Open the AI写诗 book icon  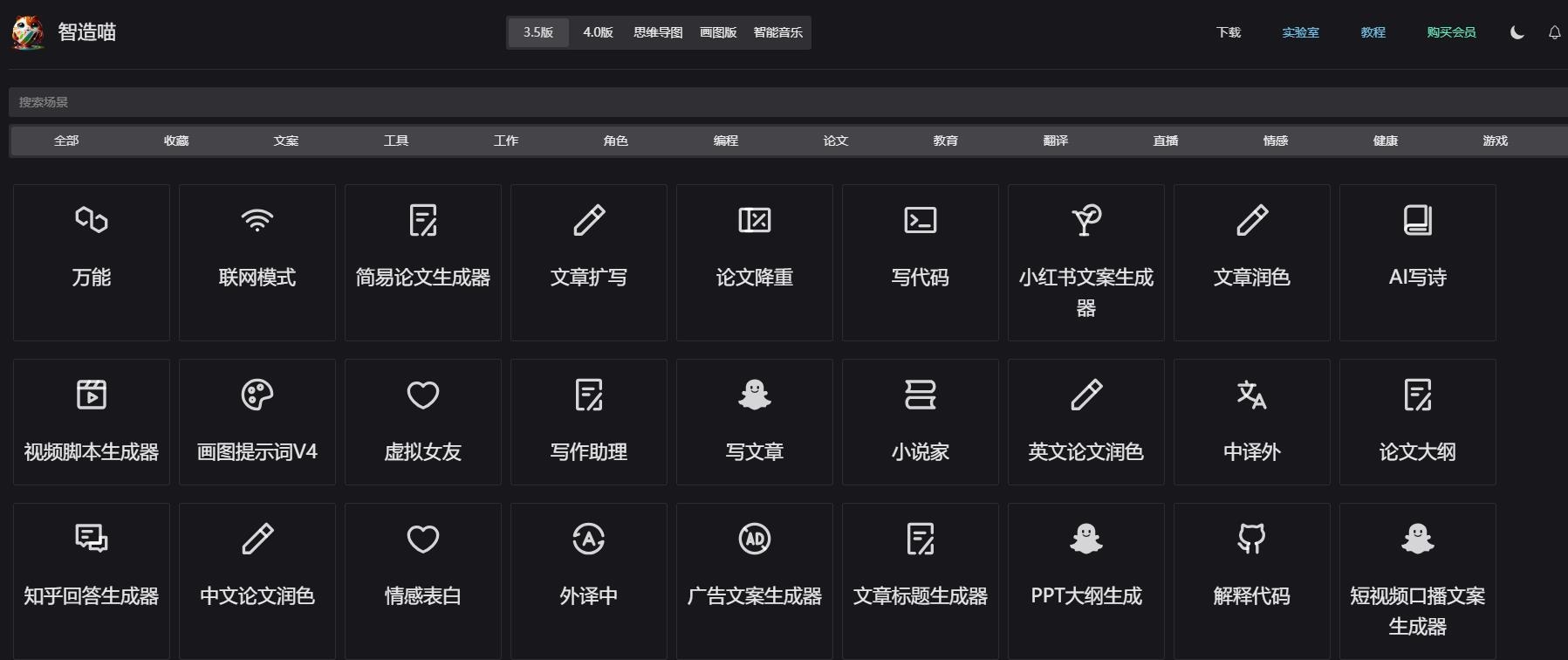[1417, 220]
